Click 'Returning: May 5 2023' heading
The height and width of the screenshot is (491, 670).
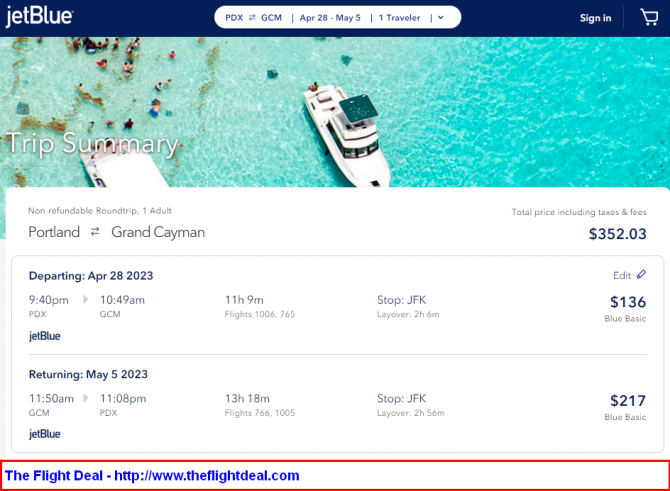[x=88, y=374]
